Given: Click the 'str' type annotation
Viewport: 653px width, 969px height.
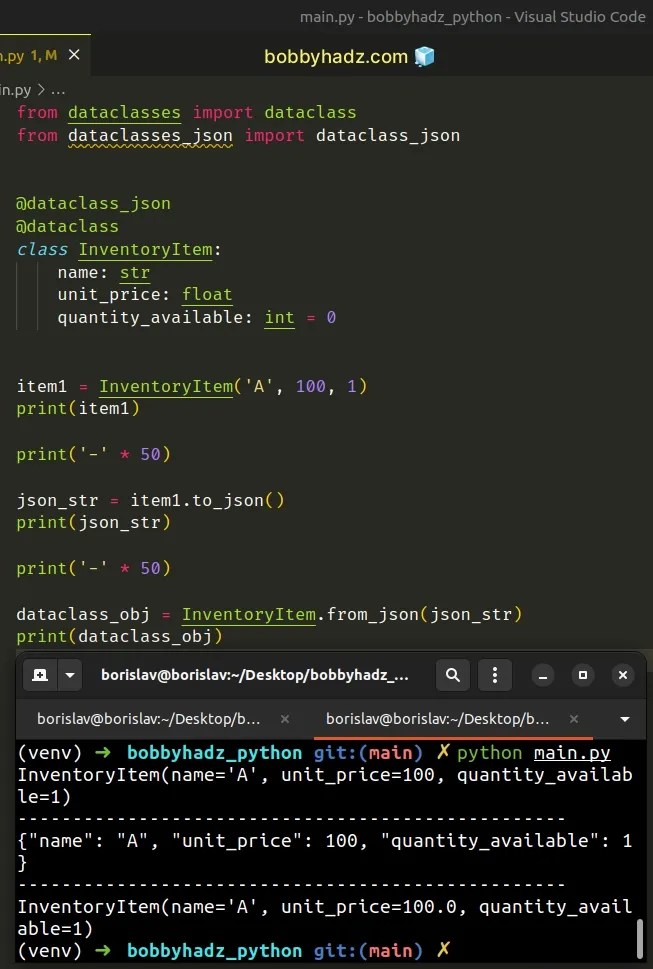Looking at the screenshot, I should pos(135,273).
